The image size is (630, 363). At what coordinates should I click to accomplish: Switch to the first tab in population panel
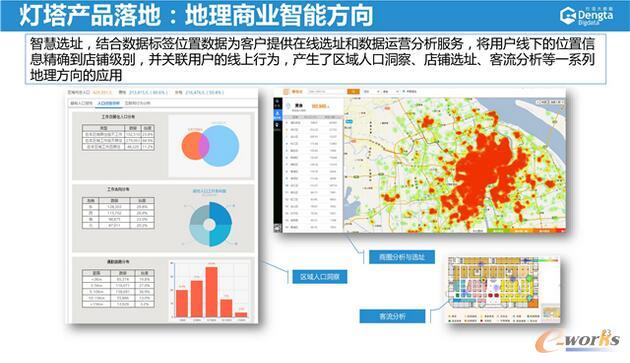82,103
